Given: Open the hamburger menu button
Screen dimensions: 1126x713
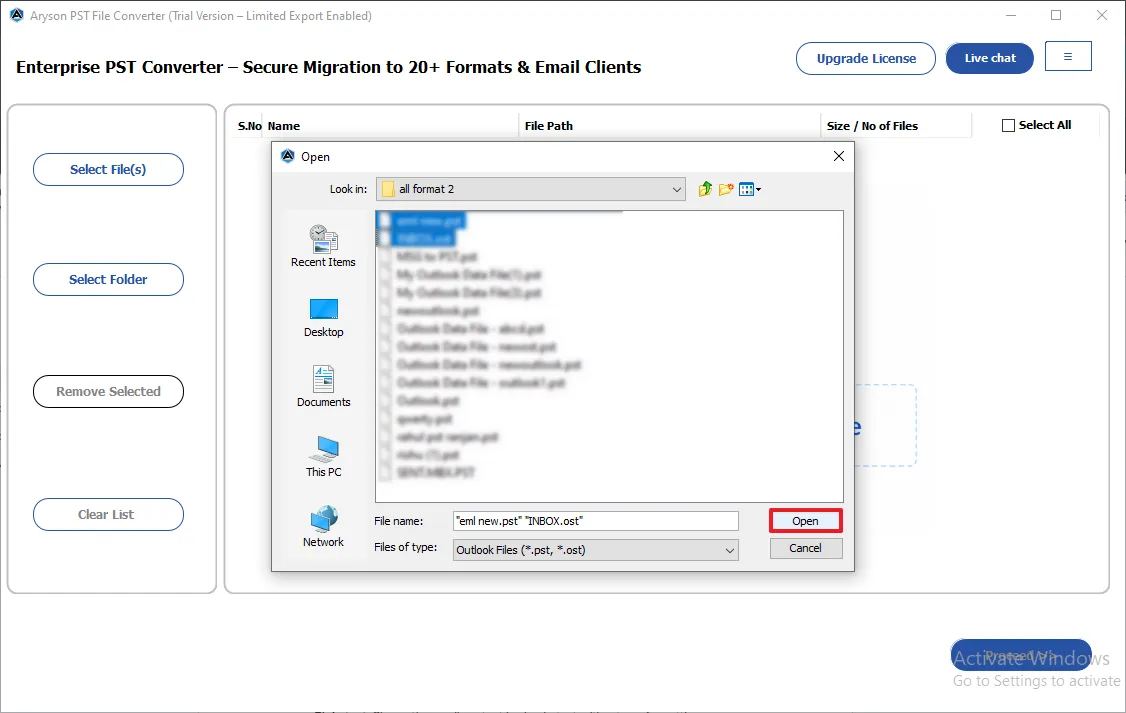Looking at the screenshot, I should coord(1068,56).
